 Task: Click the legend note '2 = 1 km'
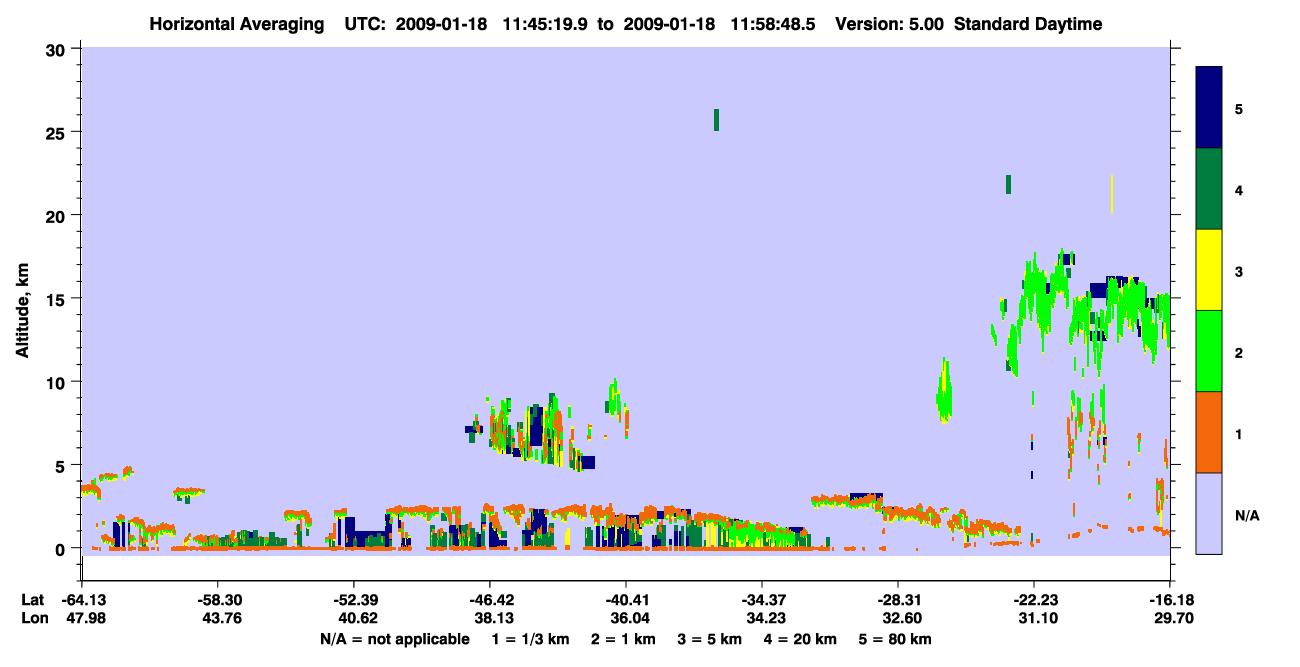(x=623, y=639)
